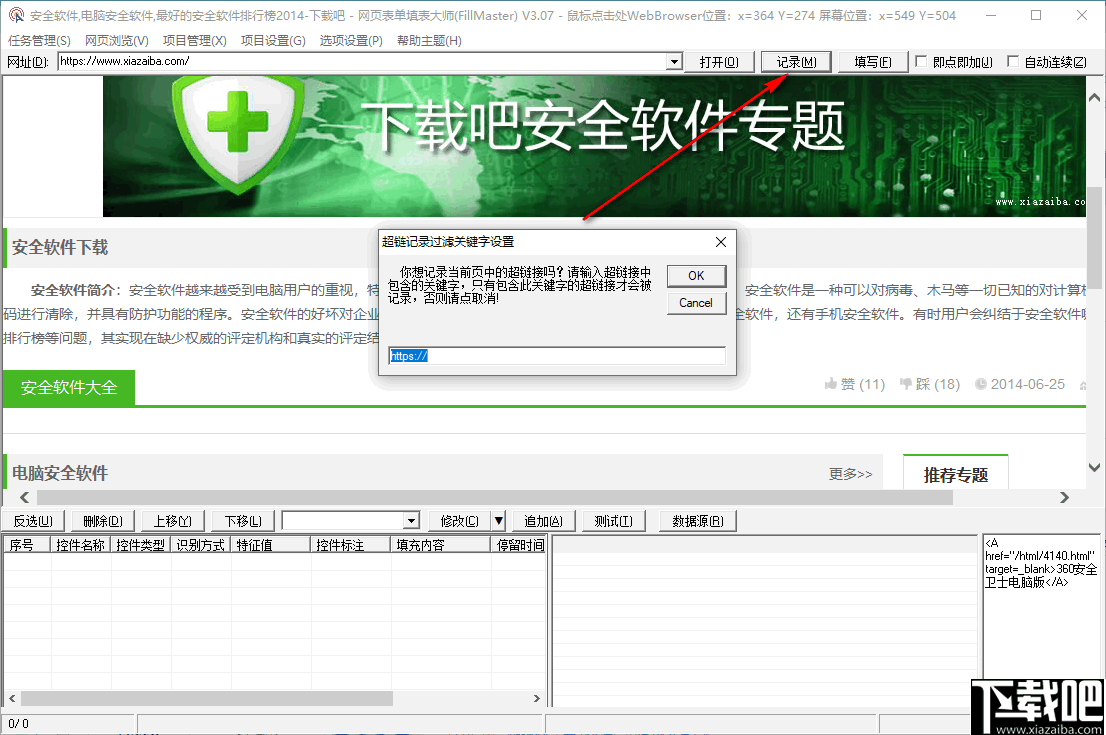The width and height of the screenshot is (1106, 735).
Task: Click the 赞 thumbs-up icon
Action: tap(831, 383)
